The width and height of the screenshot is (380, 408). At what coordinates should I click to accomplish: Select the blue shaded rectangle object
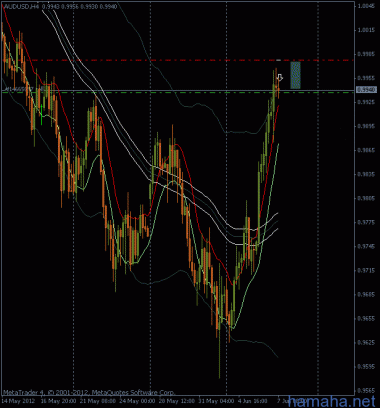tap(295, 75)
